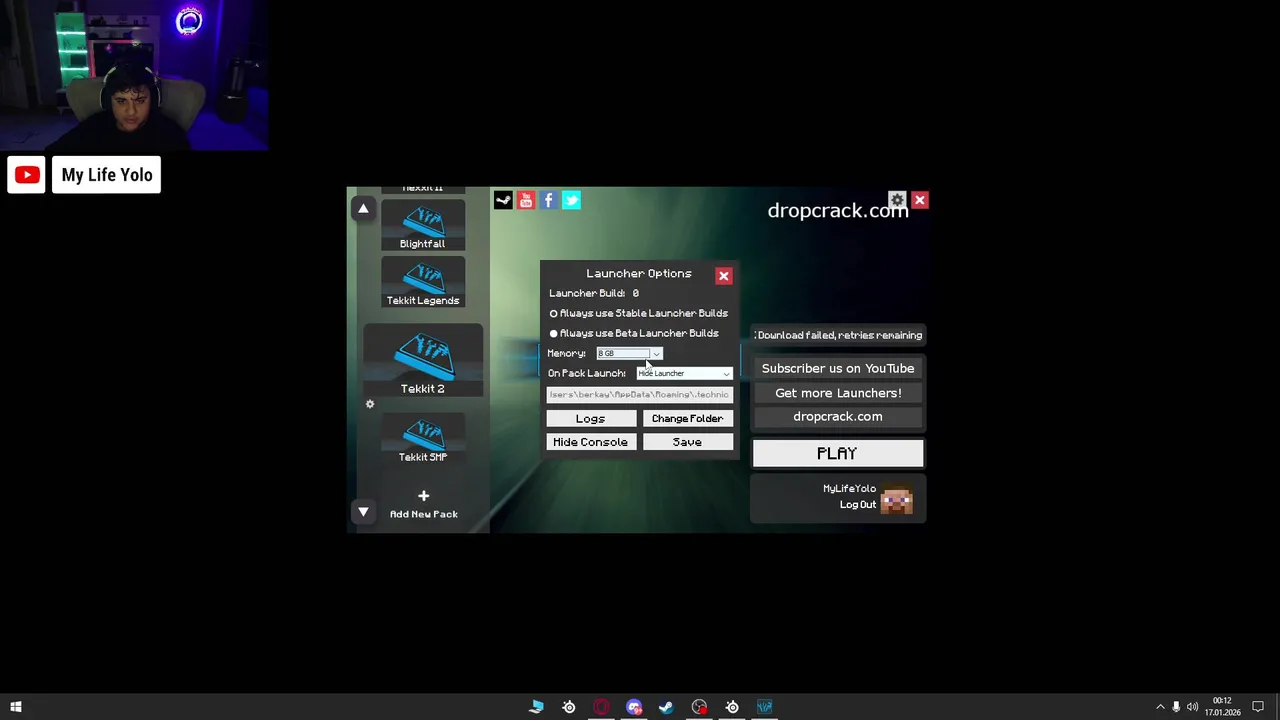Choose Always use Stable Launcher Builds

pyautogui.click(x=639, y=313)
